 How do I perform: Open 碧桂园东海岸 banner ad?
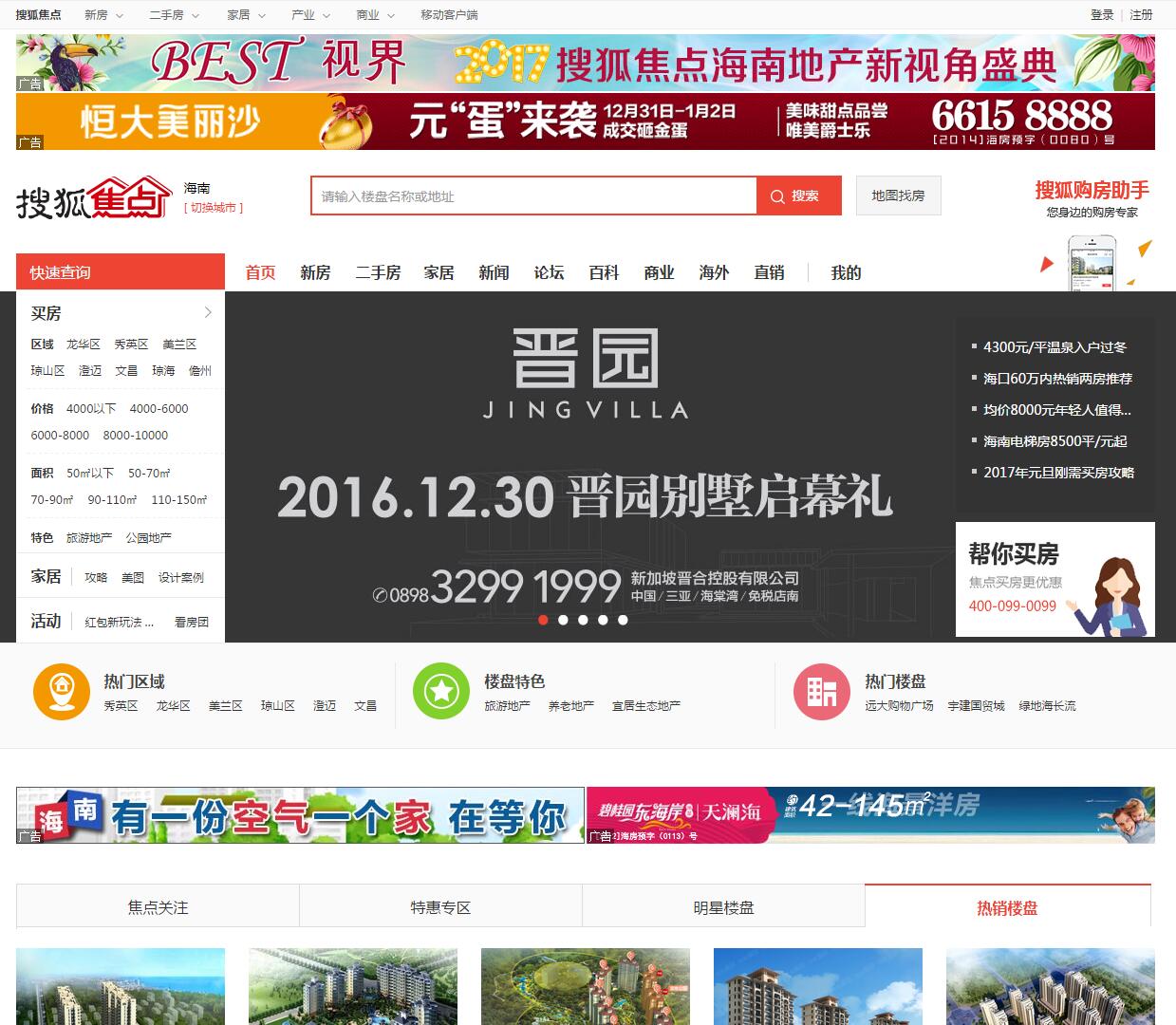(870, 815)
